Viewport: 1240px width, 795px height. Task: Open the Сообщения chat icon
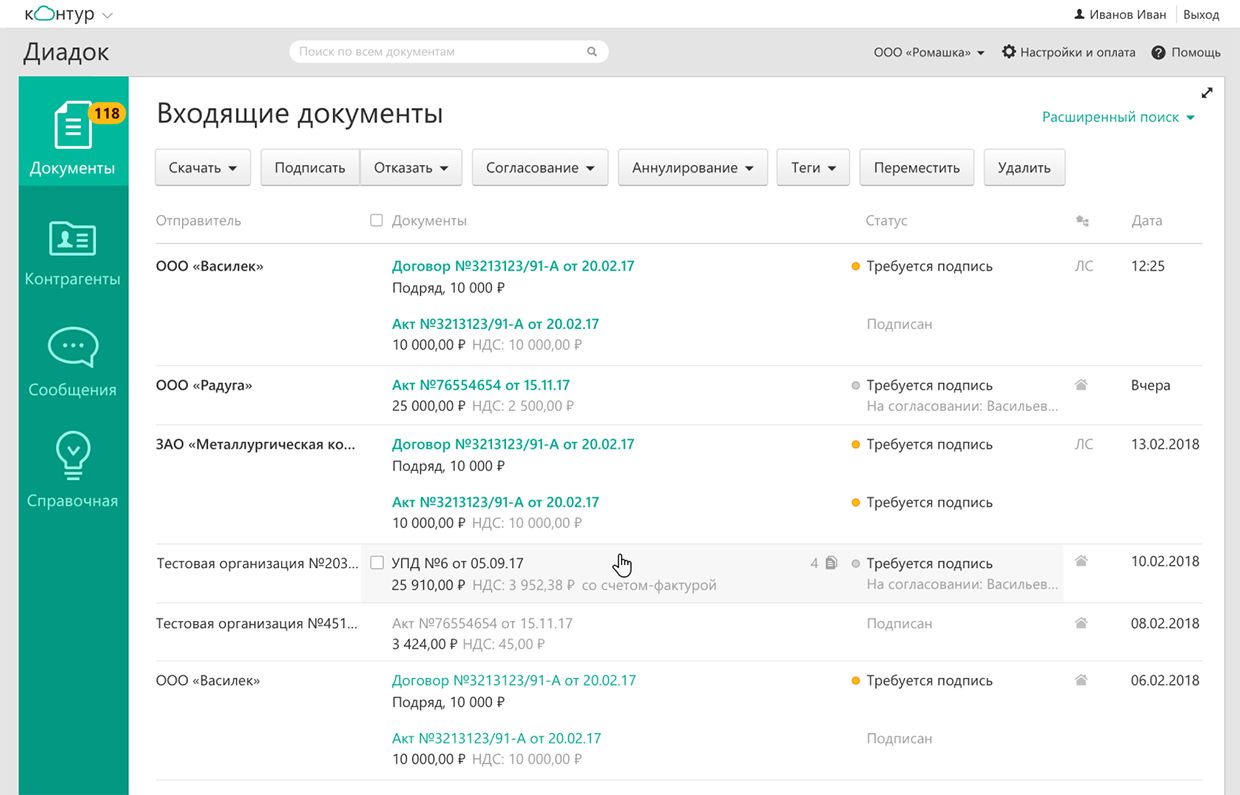tap(72, 350)
